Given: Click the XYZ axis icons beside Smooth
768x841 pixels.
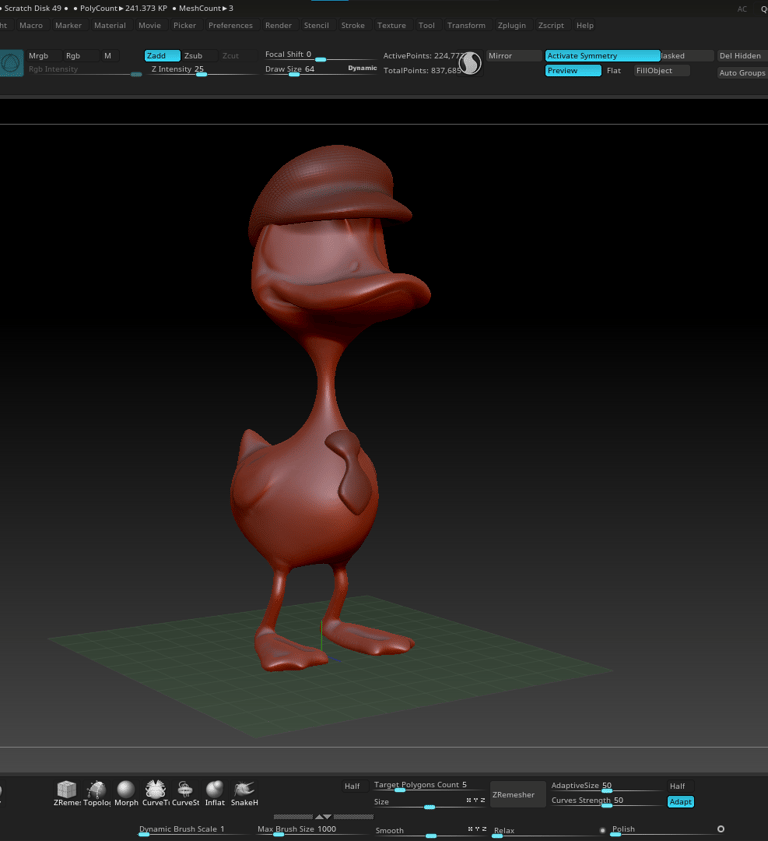Looking at the screenshot, I should [x=477, y=829].
